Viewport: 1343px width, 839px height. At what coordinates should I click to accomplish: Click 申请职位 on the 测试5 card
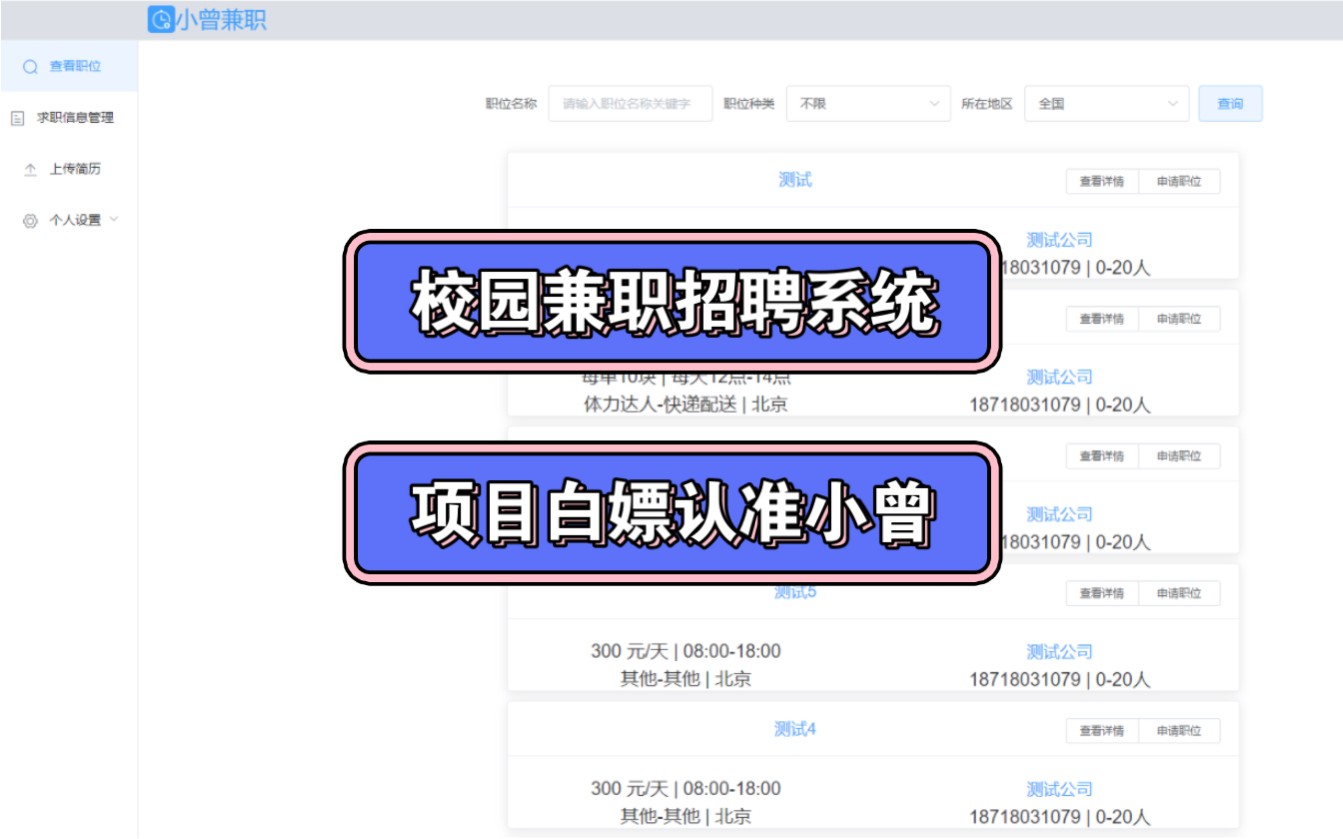pos(1179,593)
